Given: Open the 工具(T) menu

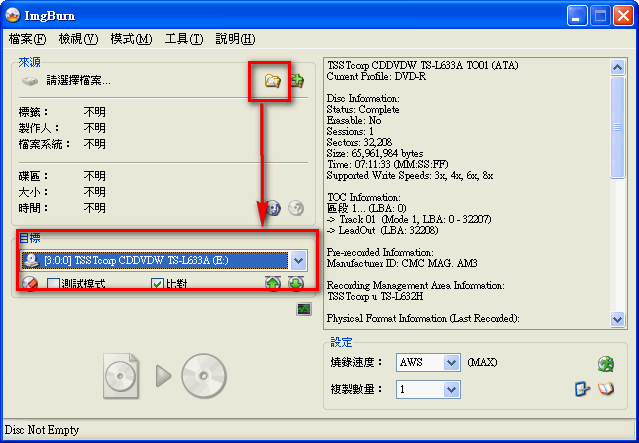Looking at the screenshot, I should 184,39.
